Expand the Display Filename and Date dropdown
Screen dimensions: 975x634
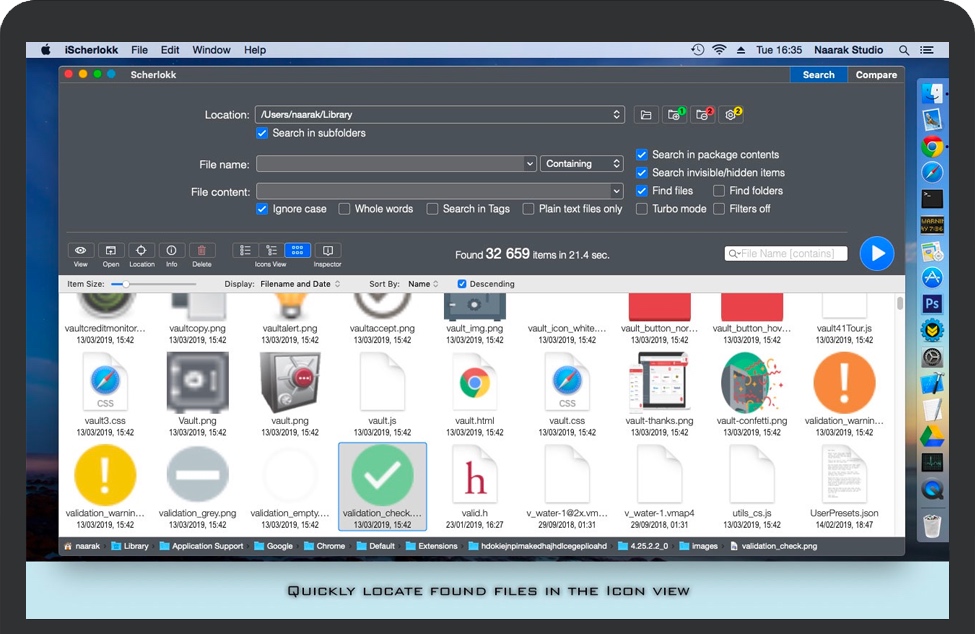[300, 284]
